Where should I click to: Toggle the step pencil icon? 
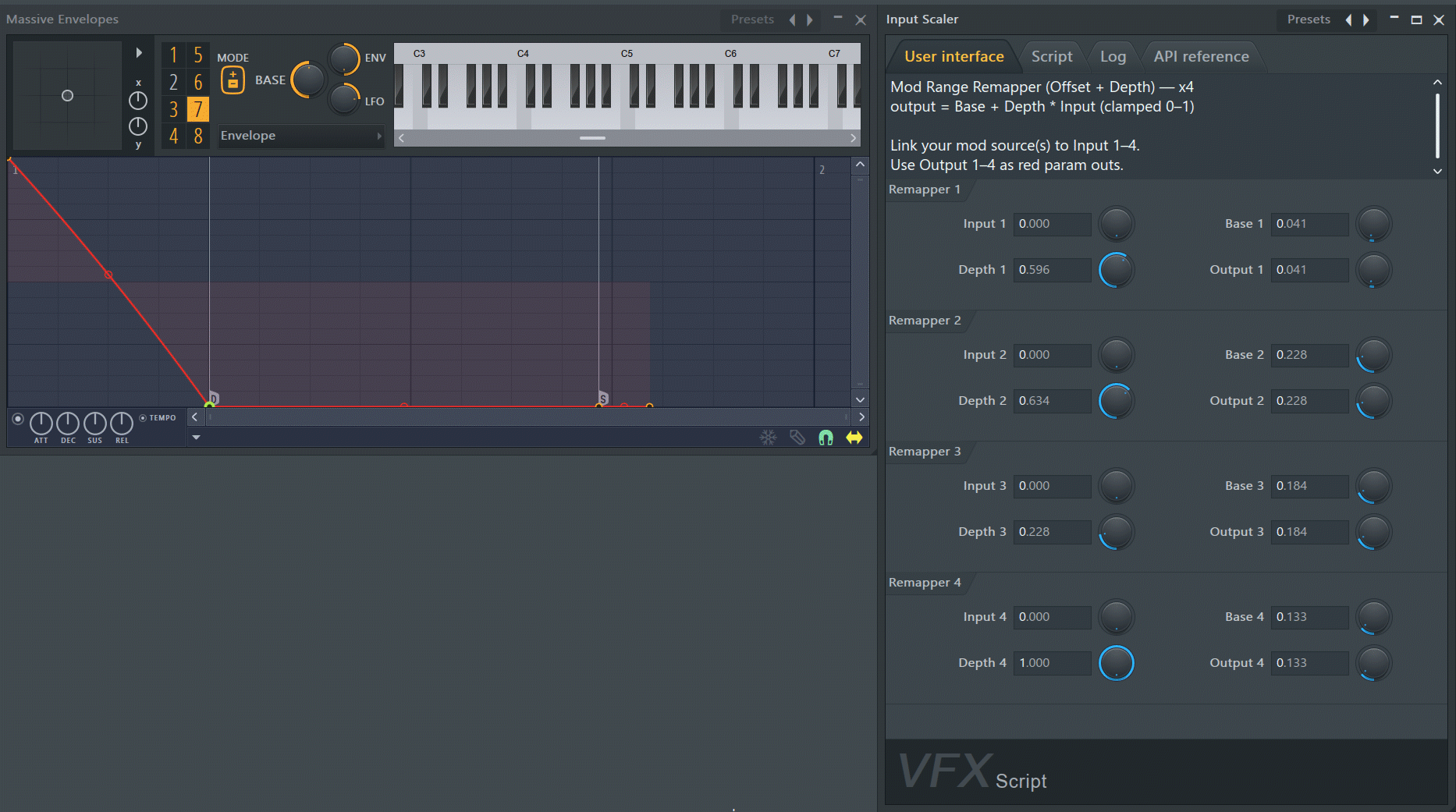[797, 438]
